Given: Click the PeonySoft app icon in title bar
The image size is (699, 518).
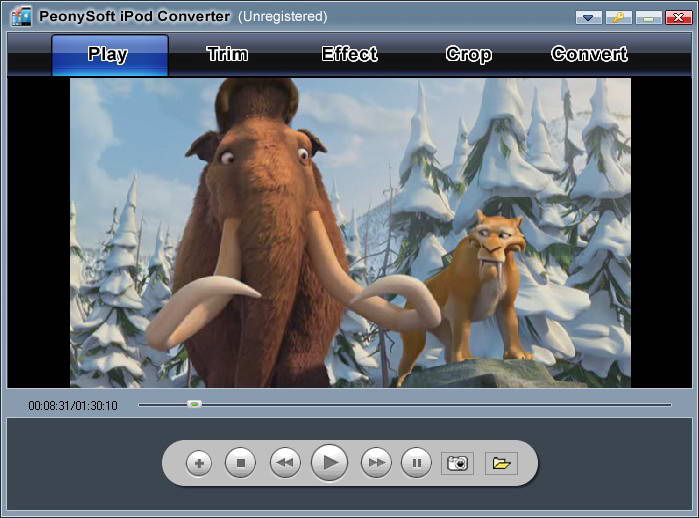Looking at the screenshot, I should click(x=21, y=16).
